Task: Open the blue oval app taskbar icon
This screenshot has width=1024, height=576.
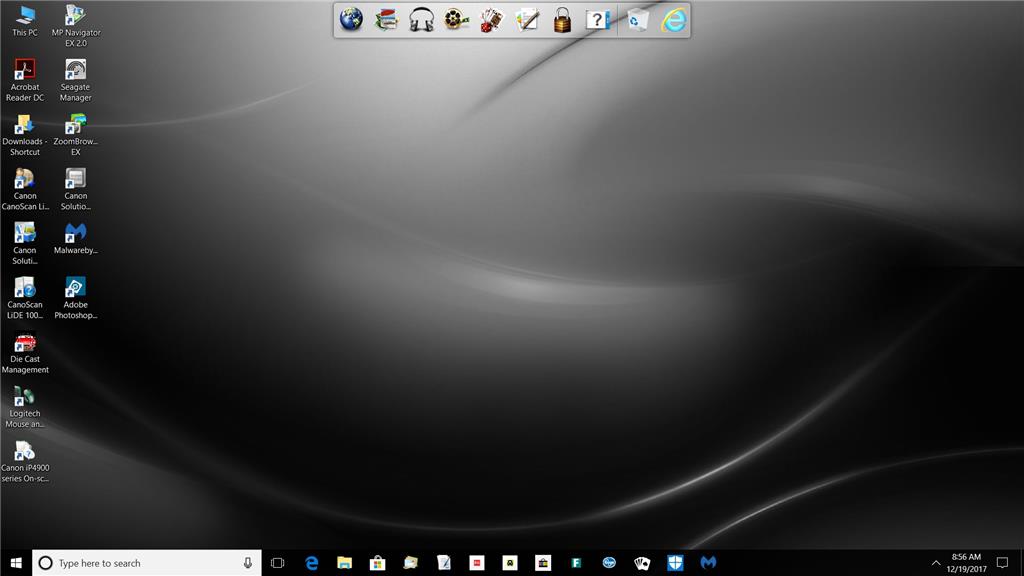Action: click(x=609, y=562)
